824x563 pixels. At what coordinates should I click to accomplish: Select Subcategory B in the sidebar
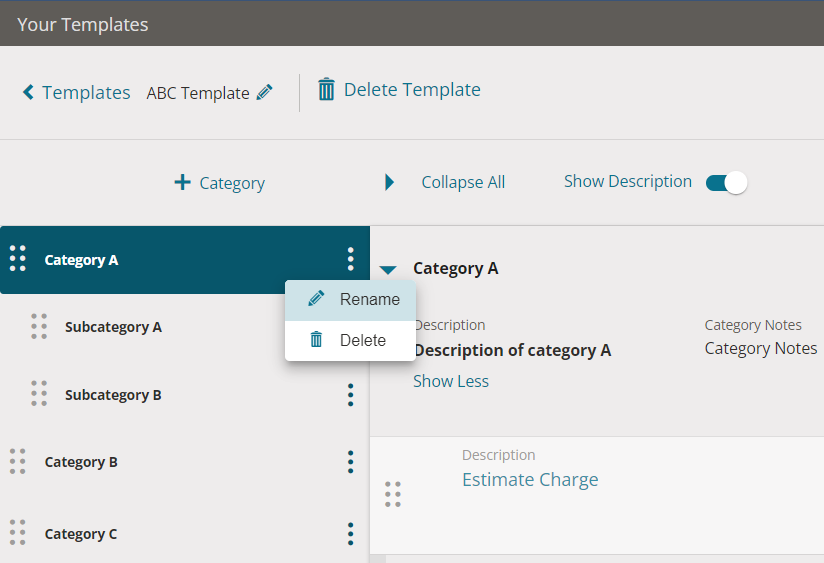pos(113,395)
